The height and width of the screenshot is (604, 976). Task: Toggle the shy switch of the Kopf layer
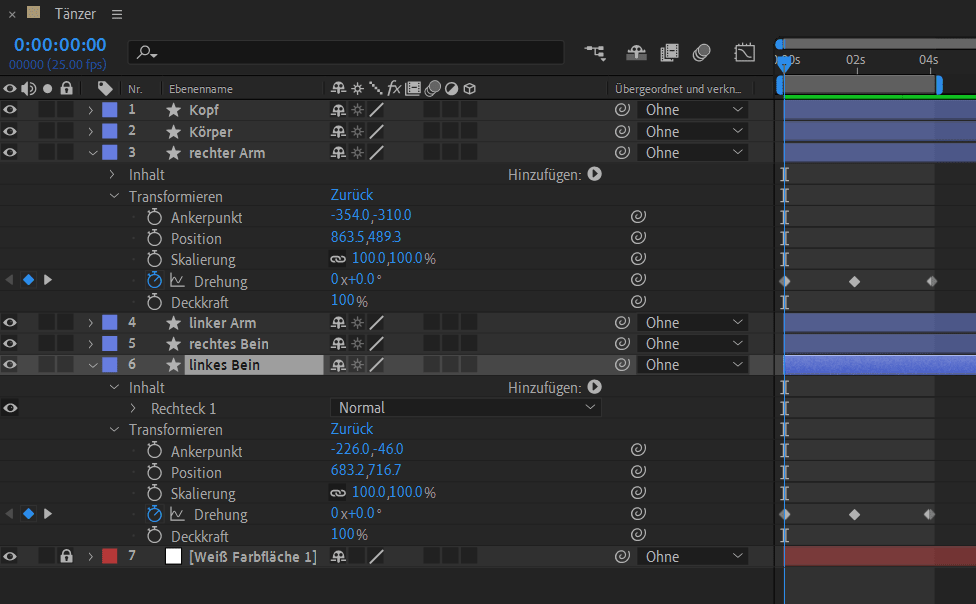[338, 110]
